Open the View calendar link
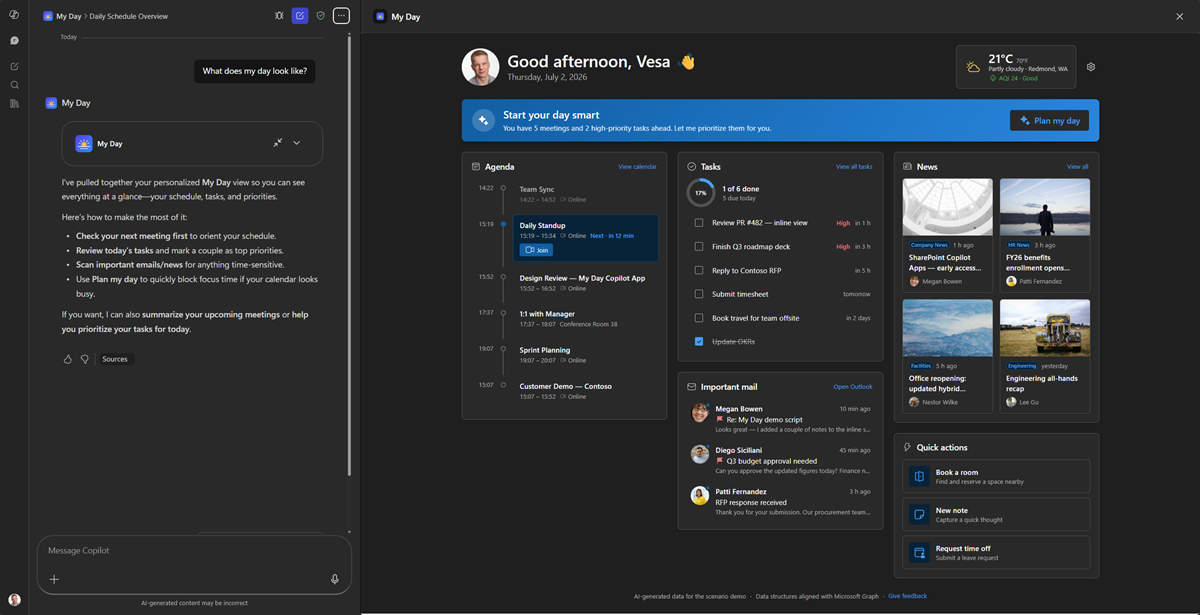 coord(637,167)
